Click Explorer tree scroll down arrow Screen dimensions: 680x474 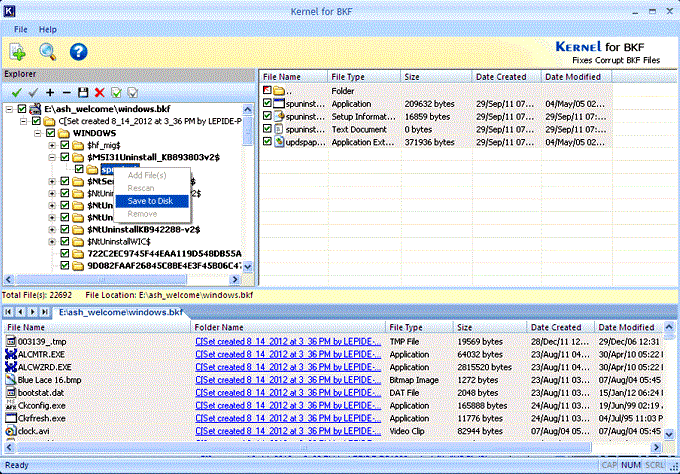pyautogui.click(x=248, y=267)
